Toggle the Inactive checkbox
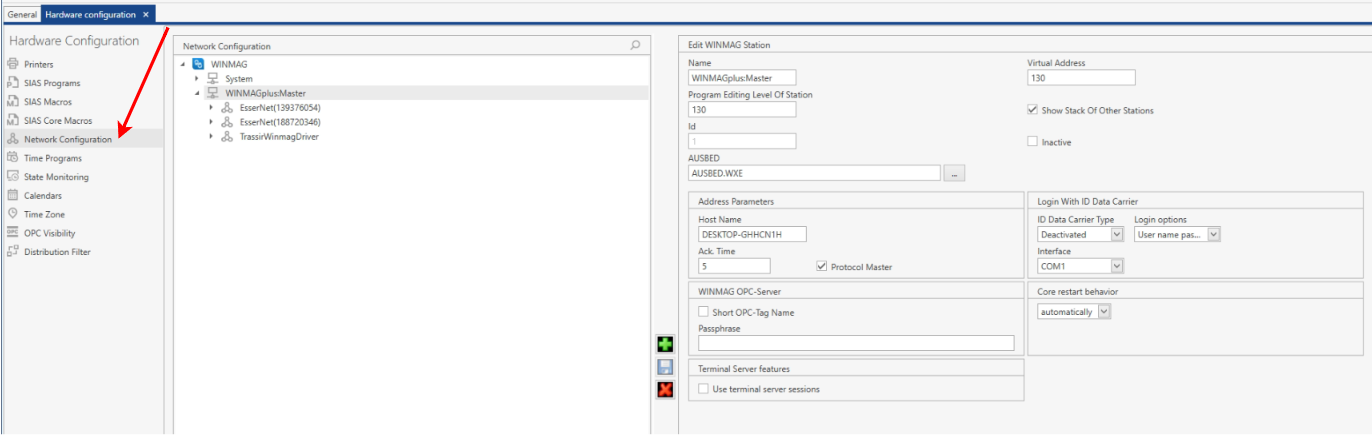The width and height of the screenshot is (1372, 436). pyautogui.click(x=1033, y=142)
